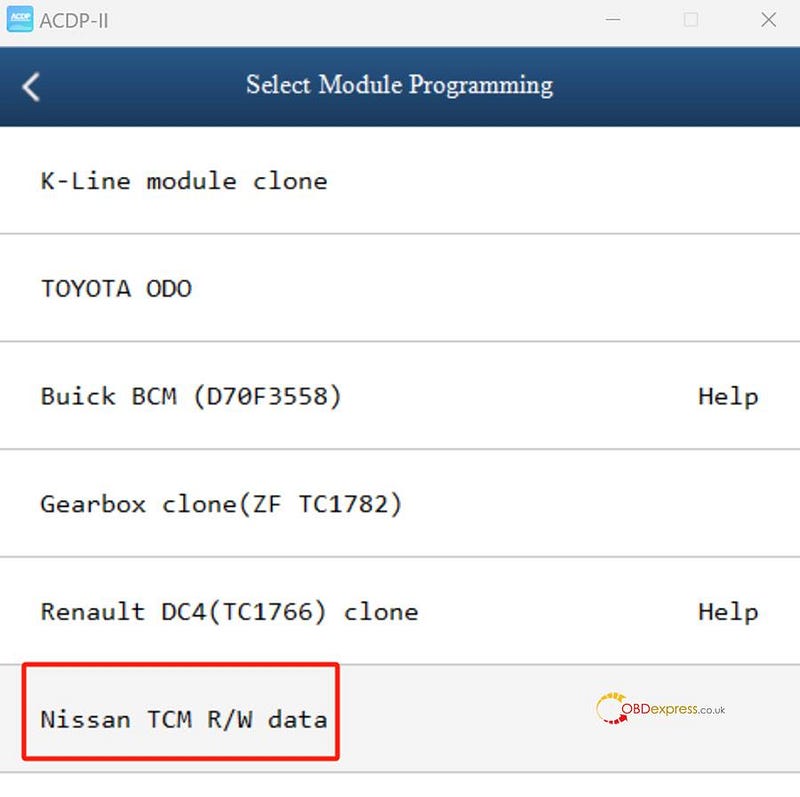Close the ACDP-II window
This screenshot has height=797, width=800.
[x=768, y=20]
